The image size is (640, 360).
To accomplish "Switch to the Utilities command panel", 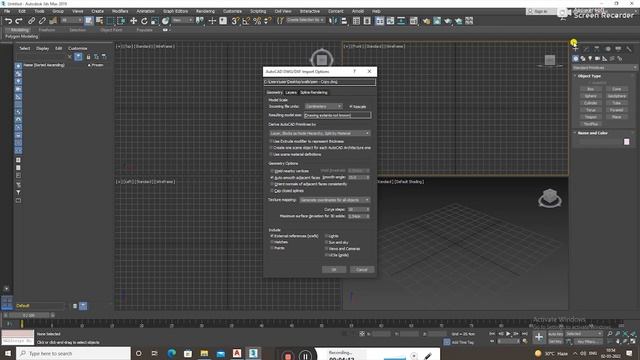I will point(629,49).
